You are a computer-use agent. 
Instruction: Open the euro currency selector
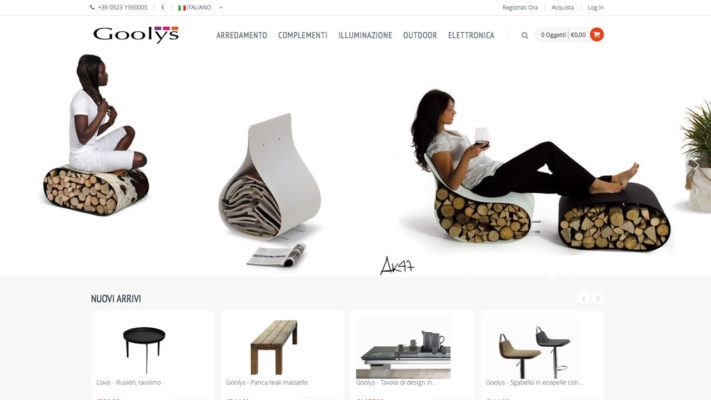click(163, 8)
